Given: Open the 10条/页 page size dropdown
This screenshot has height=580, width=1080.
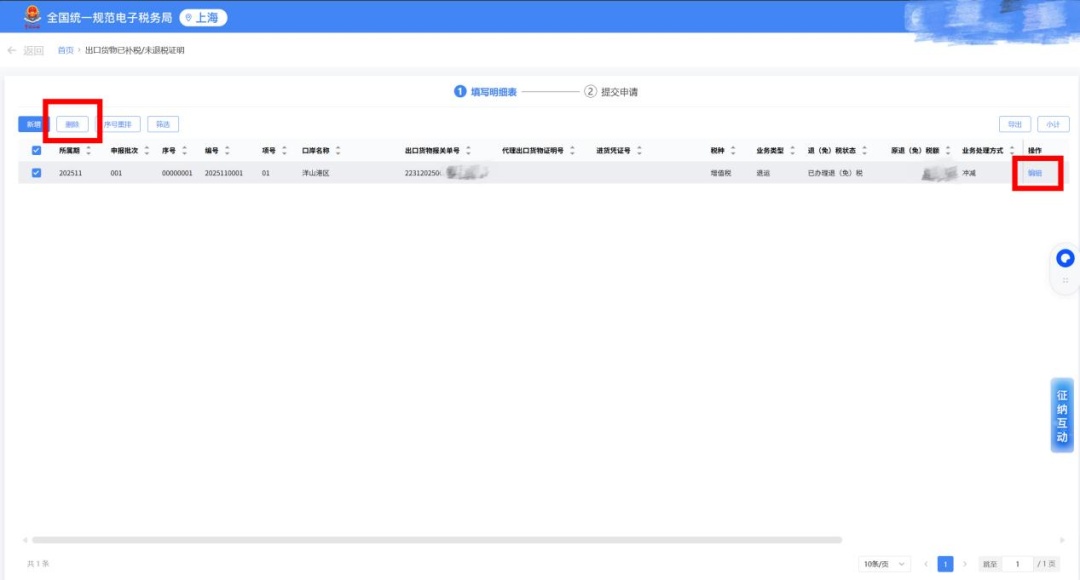Looking at the screenshot, I should [x=884, y=564].
